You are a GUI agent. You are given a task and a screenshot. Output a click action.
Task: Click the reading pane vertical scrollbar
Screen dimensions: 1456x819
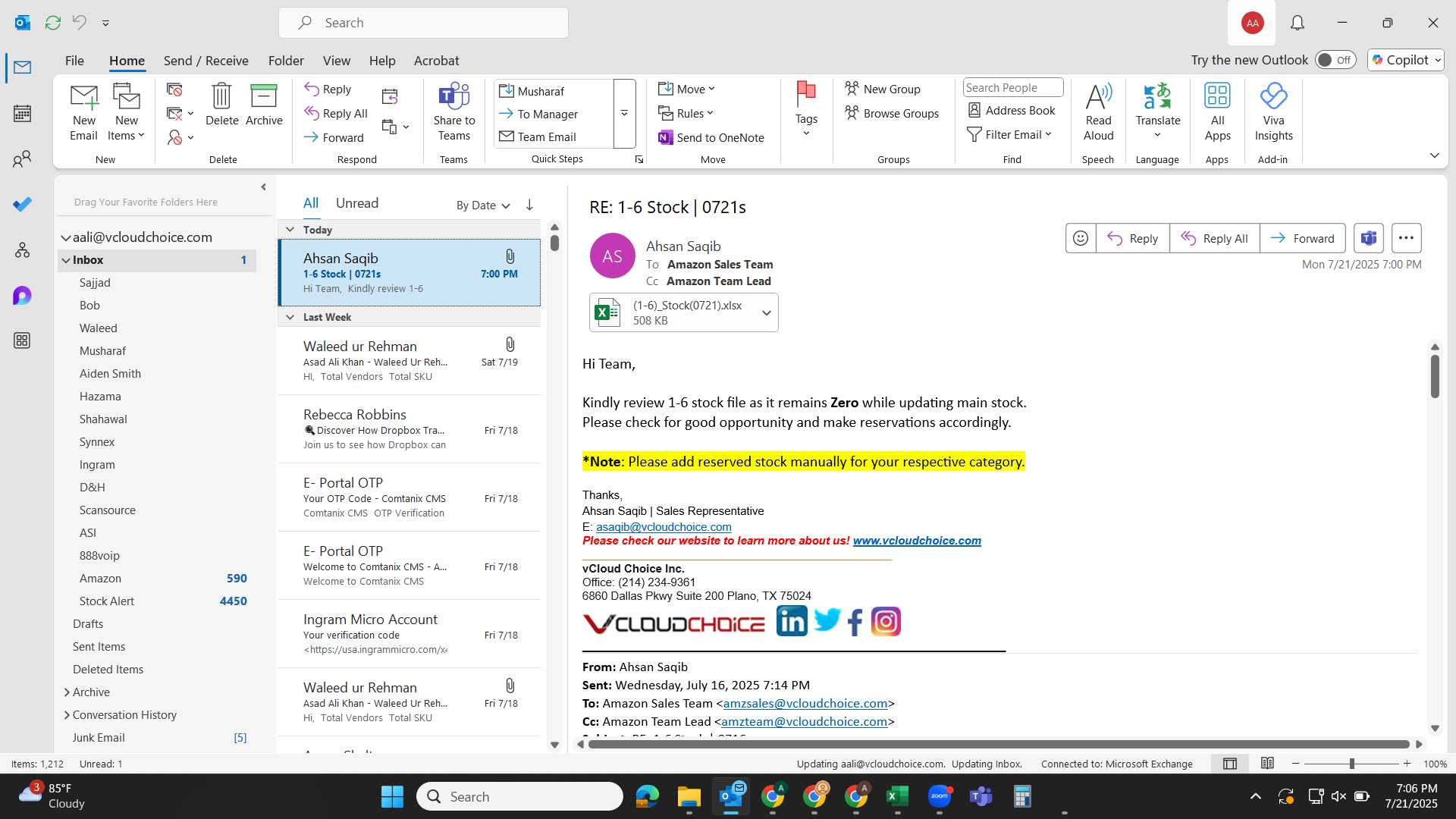(x=1435, y=376)
